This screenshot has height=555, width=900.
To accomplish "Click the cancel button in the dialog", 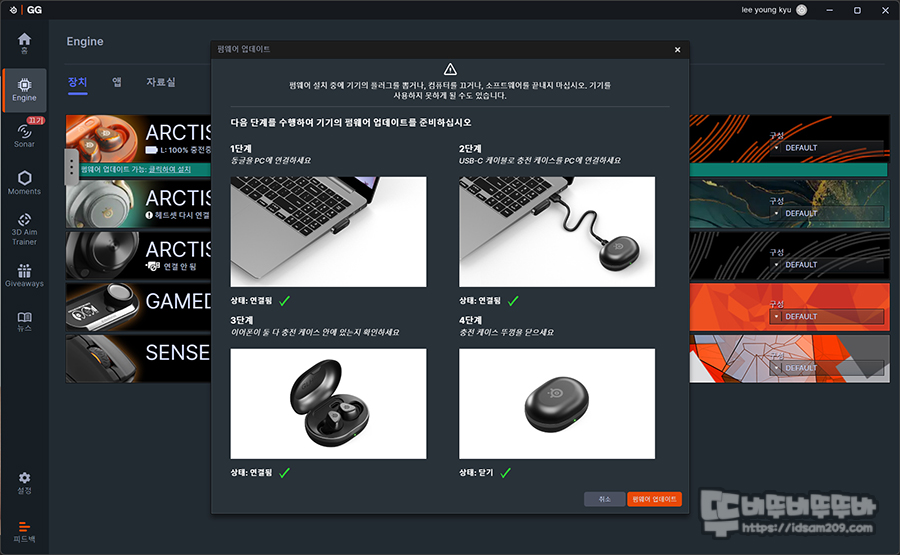I will coord(604,499).
